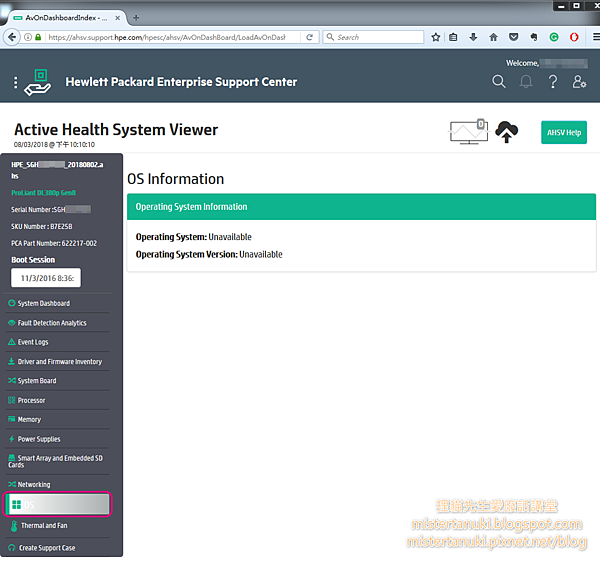Click the reload page icon in address bar

click(x=310, y=37)
